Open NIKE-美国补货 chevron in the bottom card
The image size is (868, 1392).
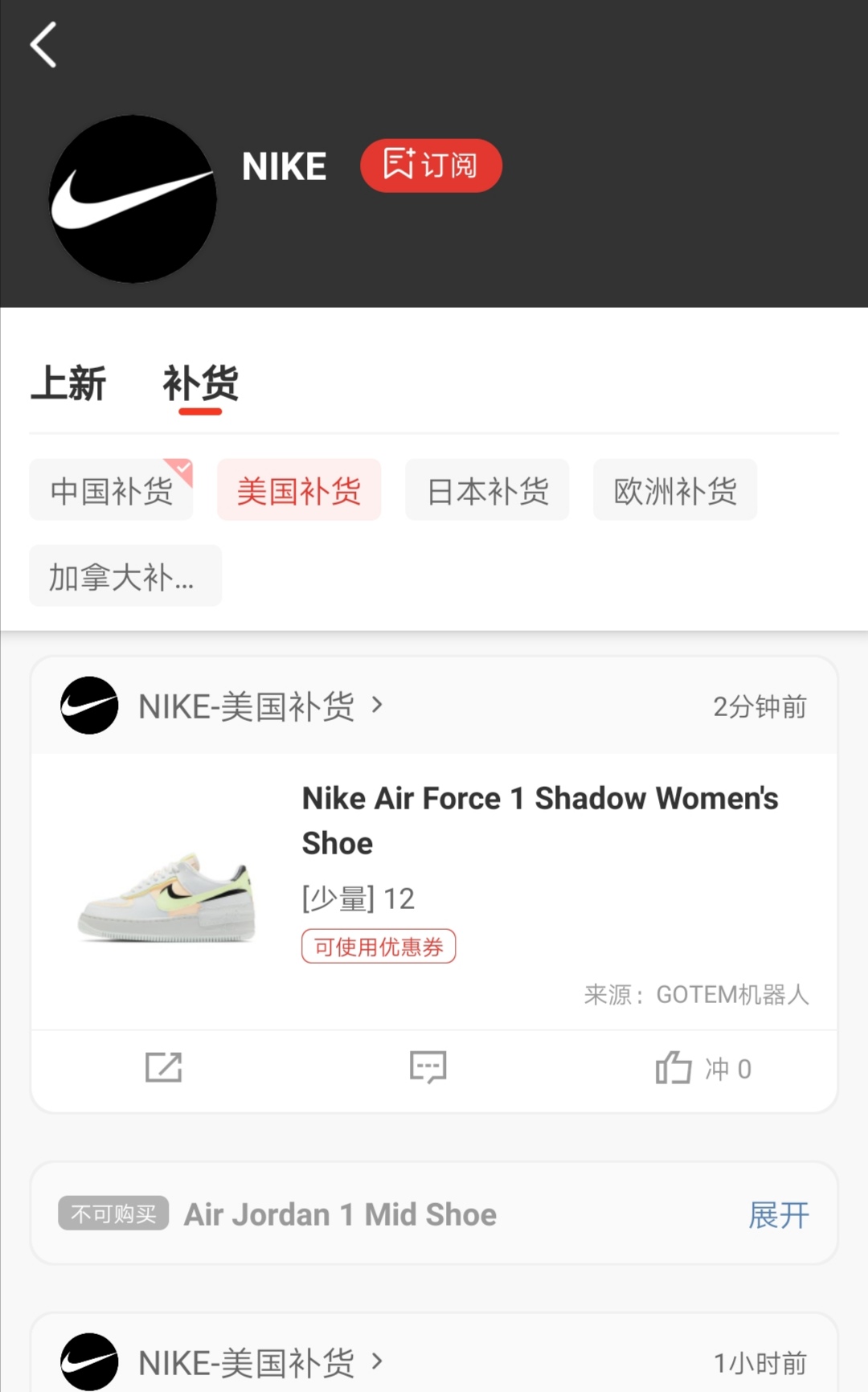[x=377, y=1361]
